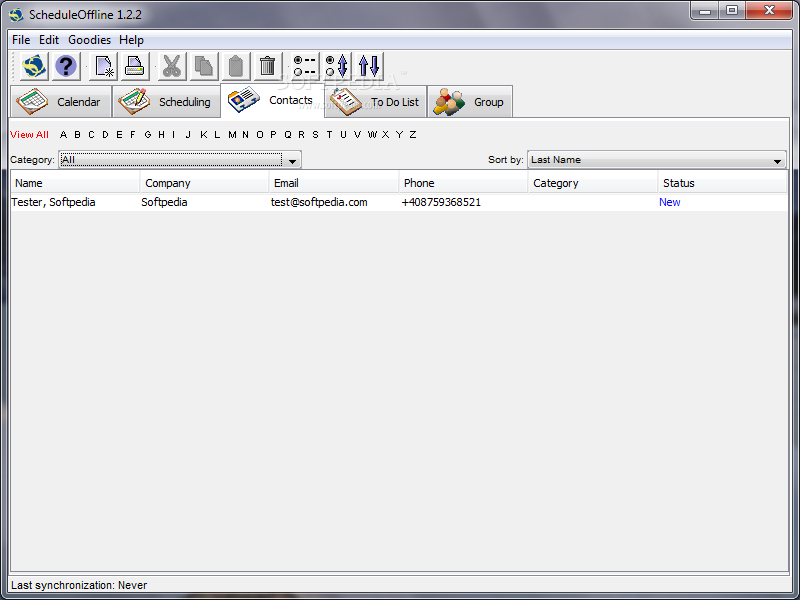Open the To Do List tab
Image resolution: width=800 pixels, height=600 pixels.
point(376,102)
